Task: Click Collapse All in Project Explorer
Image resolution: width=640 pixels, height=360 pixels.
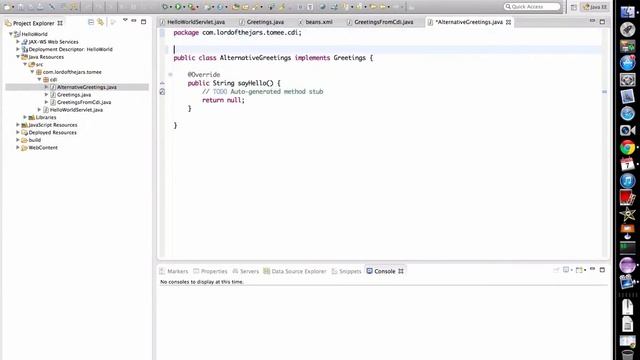Action: (x=91, y=22)
